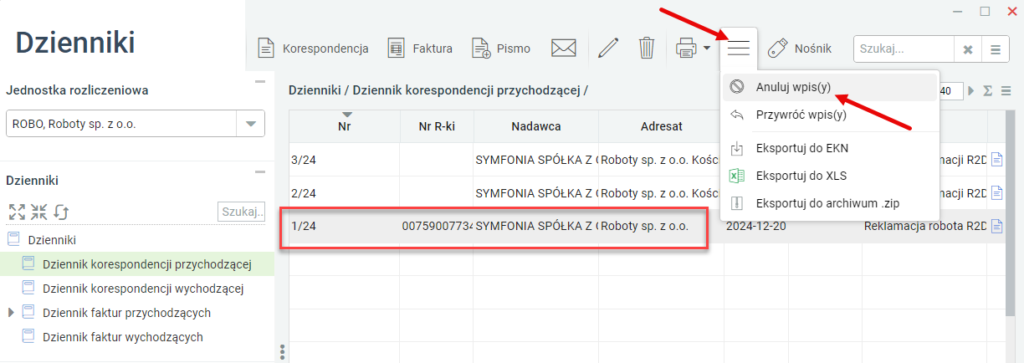Click the trash delete icon
Image resolution: width=1024 pixels, height=363 pixels.
tap(646, 48)
